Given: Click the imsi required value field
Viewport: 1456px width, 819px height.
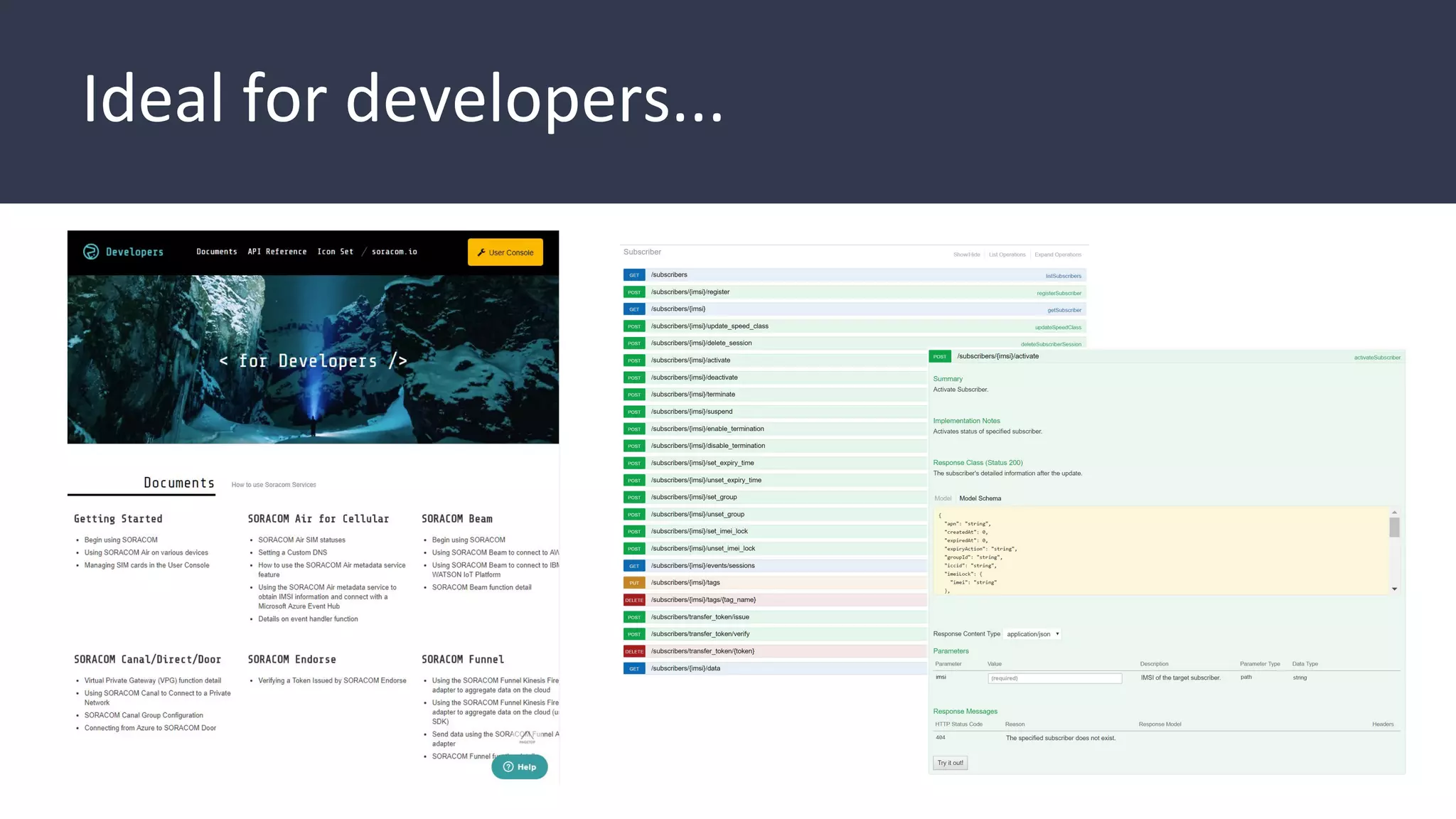Looking at the screenshot, I should click(x=1054, y=678).
